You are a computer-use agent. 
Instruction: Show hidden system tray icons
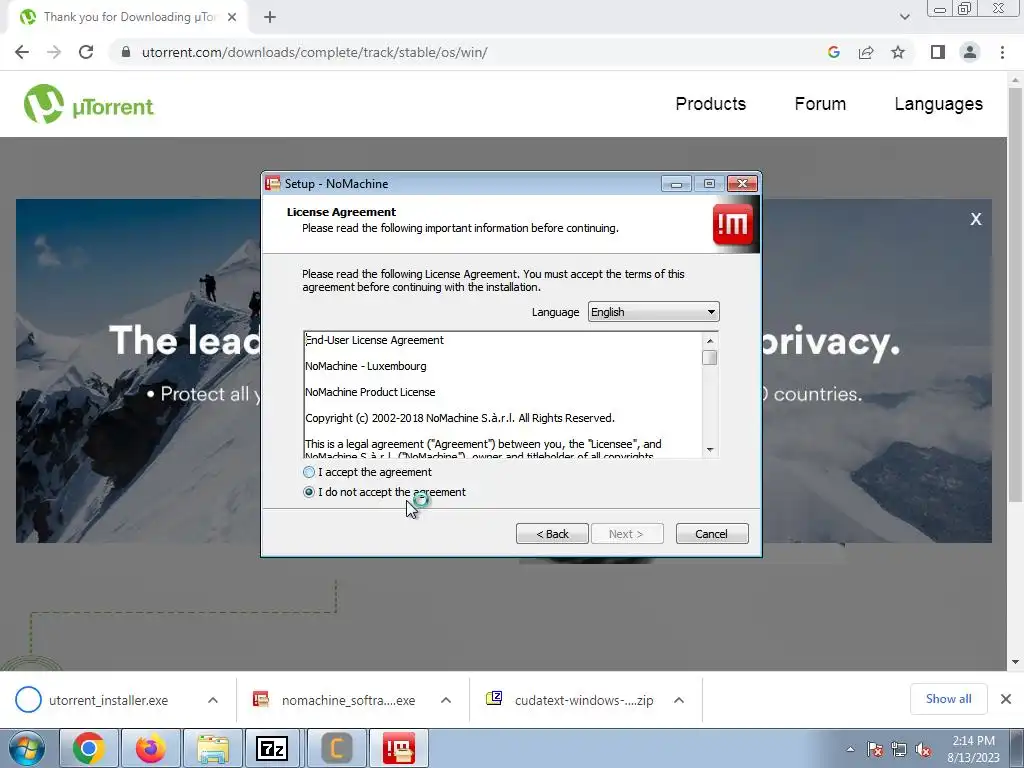(850, 749)
